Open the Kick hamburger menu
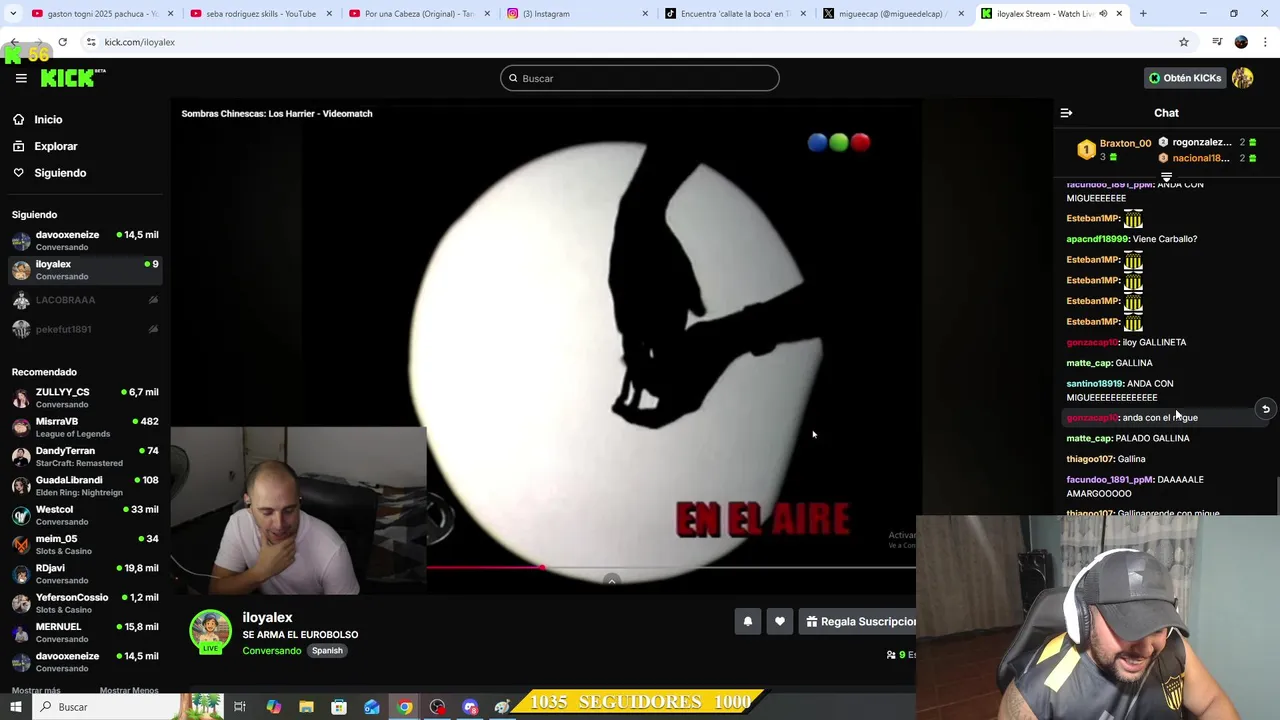1280x720 pixels. pos(21,78)
